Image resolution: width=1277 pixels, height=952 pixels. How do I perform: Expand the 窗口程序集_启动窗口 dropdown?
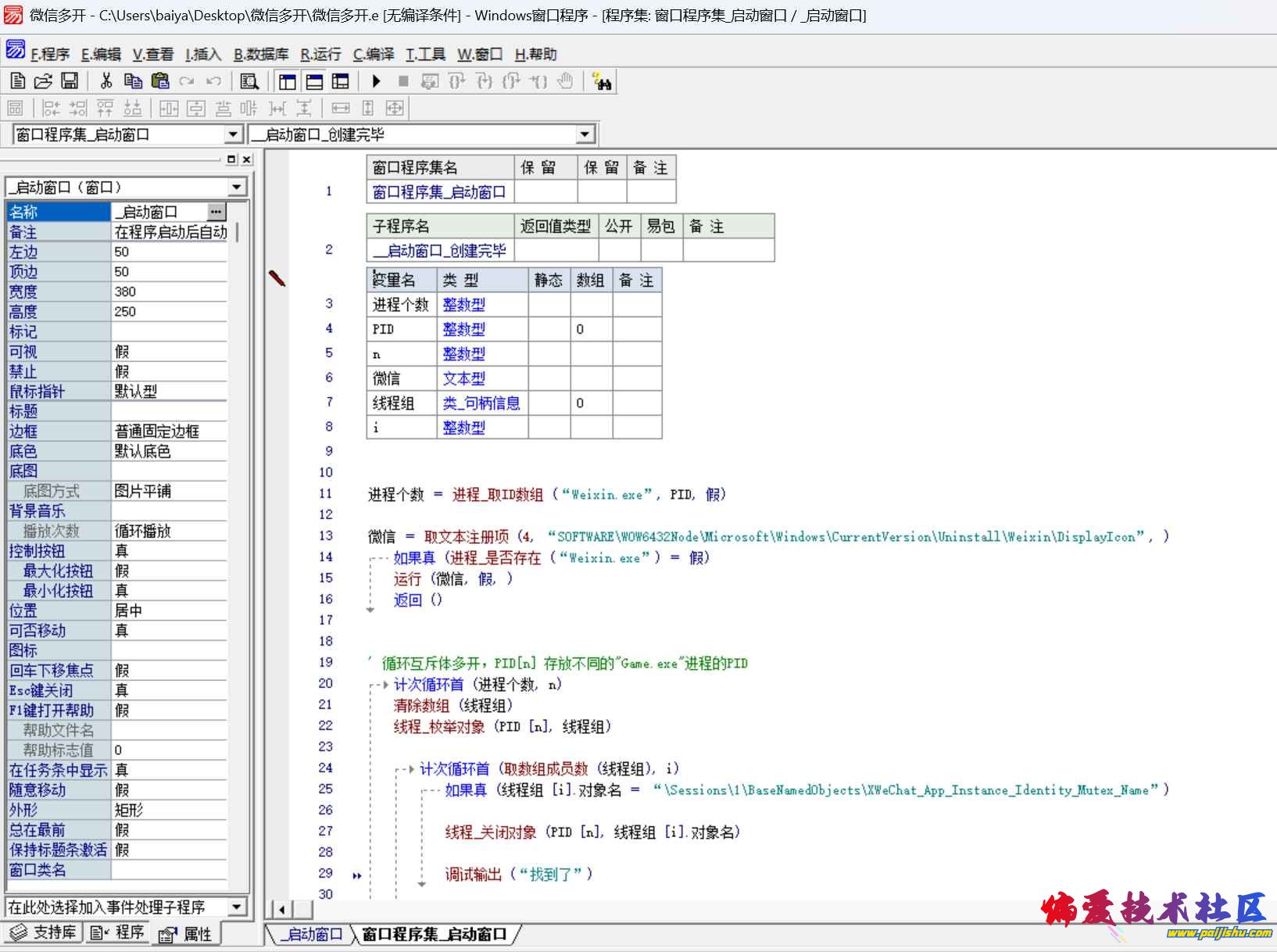[233, 135]
